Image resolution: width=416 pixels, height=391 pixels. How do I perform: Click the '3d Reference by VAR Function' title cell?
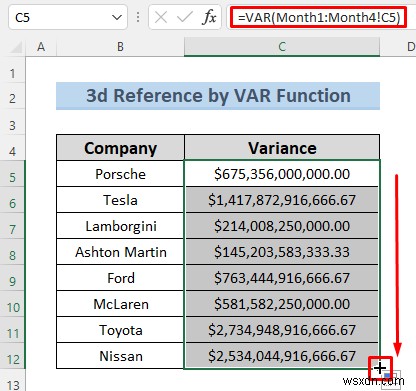tap(218, 96)
